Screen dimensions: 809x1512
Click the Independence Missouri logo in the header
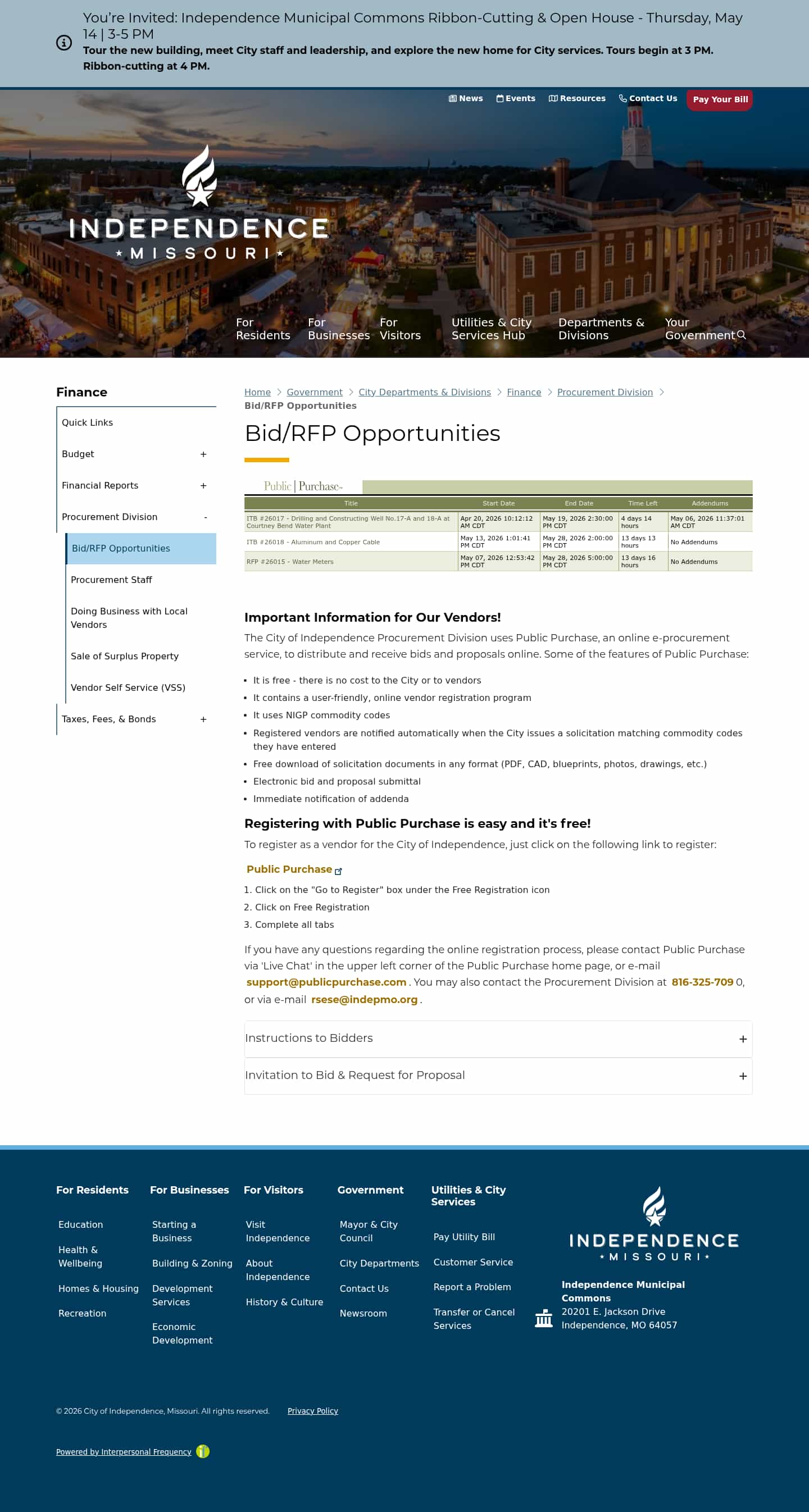[198, 202]
